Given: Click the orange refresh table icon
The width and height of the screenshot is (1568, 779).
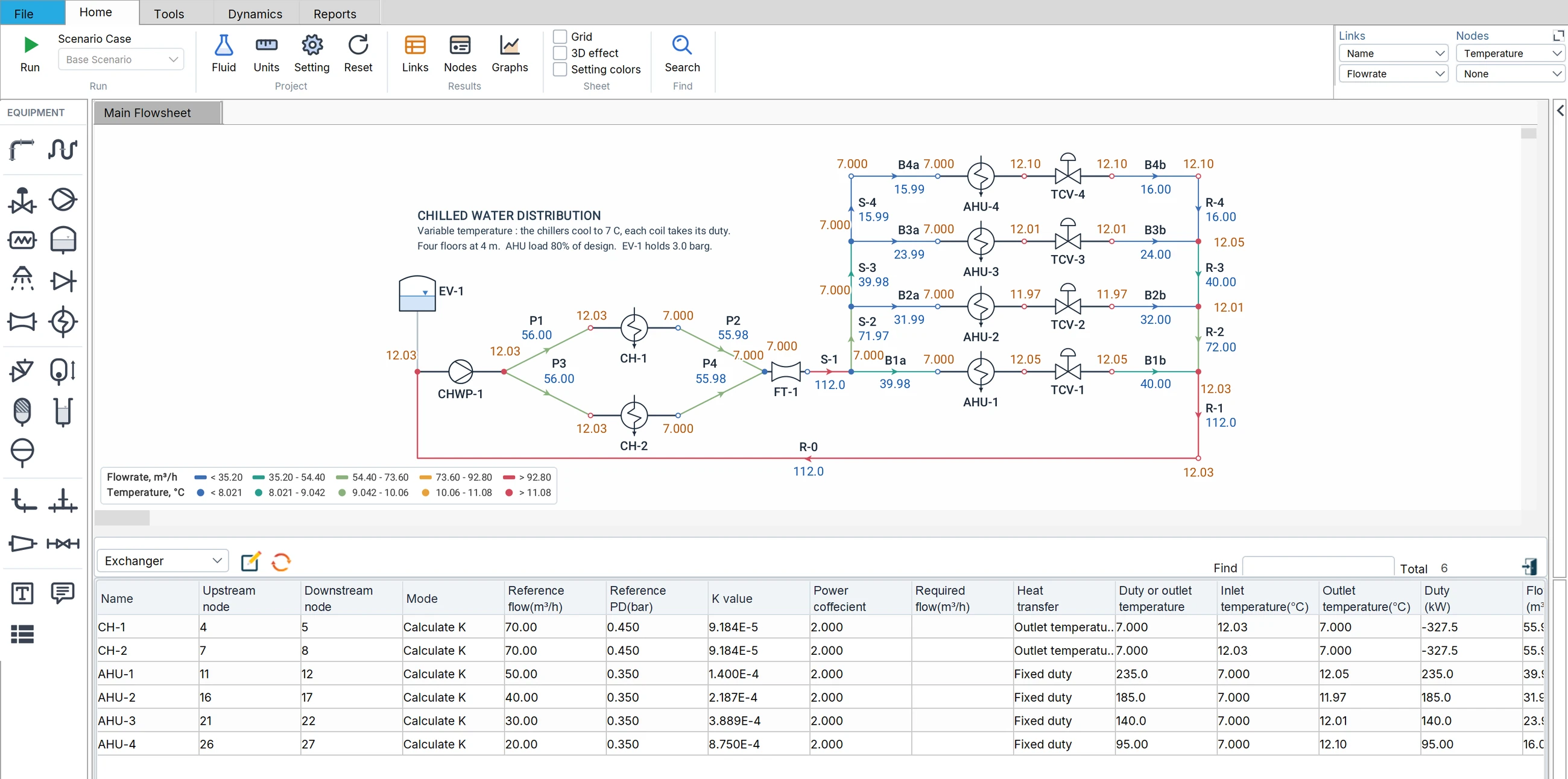Looking at the screenshot, I should 281,561.
